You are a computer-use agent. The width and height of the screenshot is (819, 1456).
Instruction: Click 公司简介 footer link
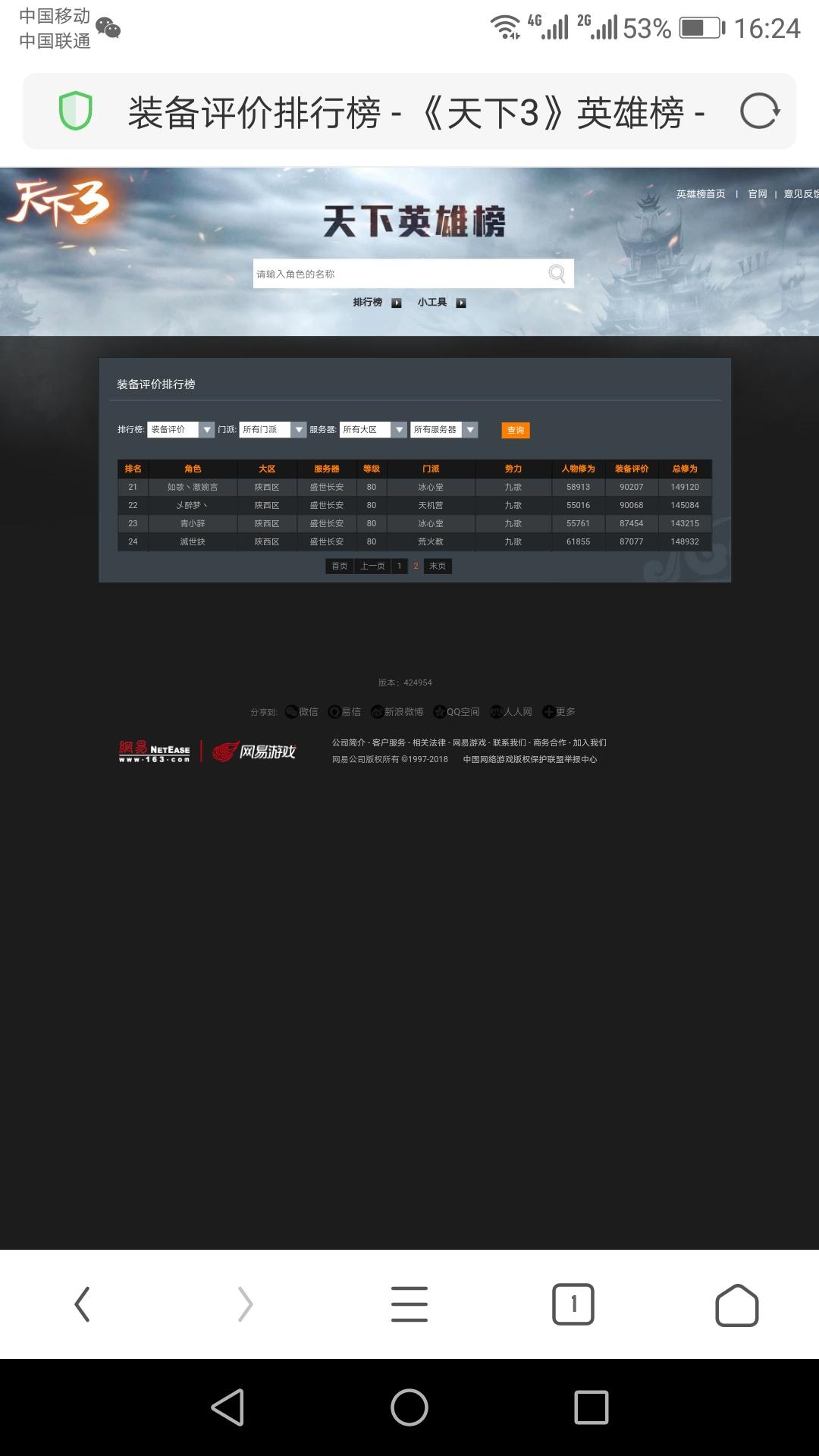pyautogui.click(x=348, y=742)
